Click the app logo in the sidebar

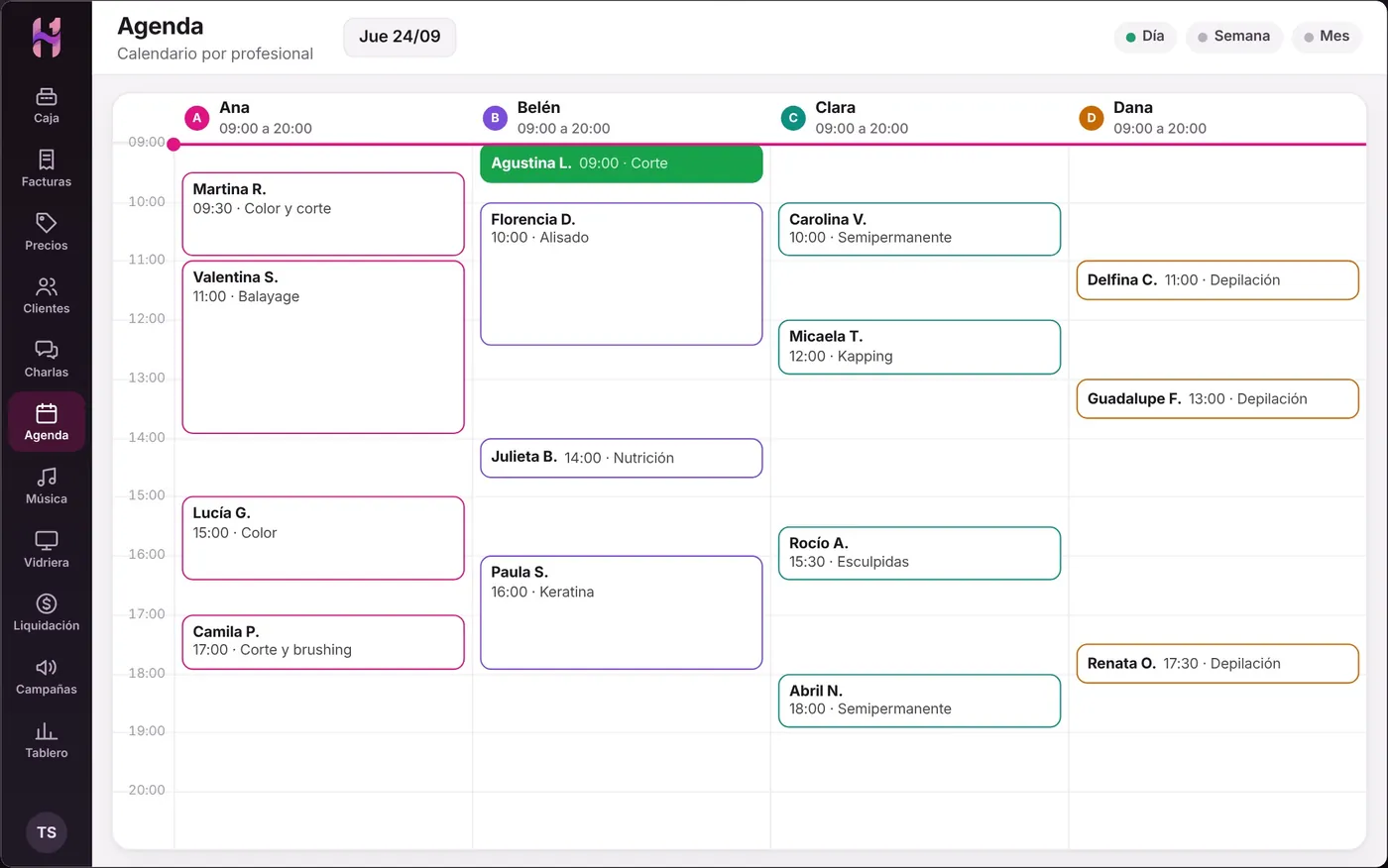point(47,38)
